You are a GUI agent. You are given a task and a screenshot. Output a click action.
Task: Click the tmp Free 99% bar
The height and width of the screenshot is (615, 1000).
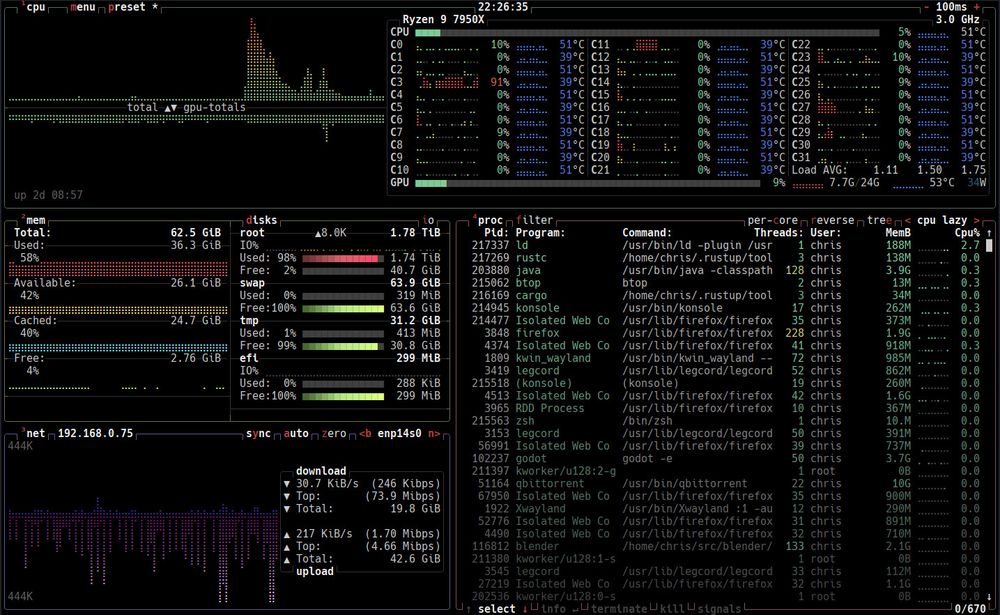343,346
